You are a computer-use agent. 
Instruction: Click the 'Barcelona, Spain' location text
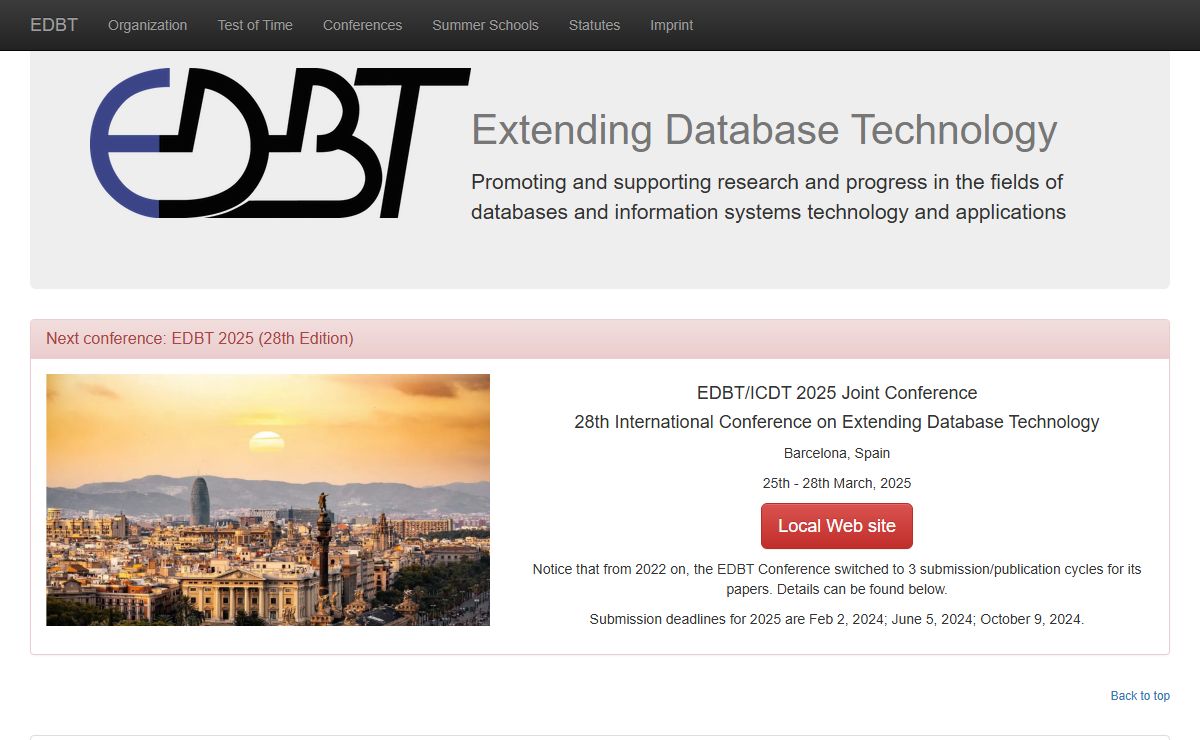[x=837, y=453]
